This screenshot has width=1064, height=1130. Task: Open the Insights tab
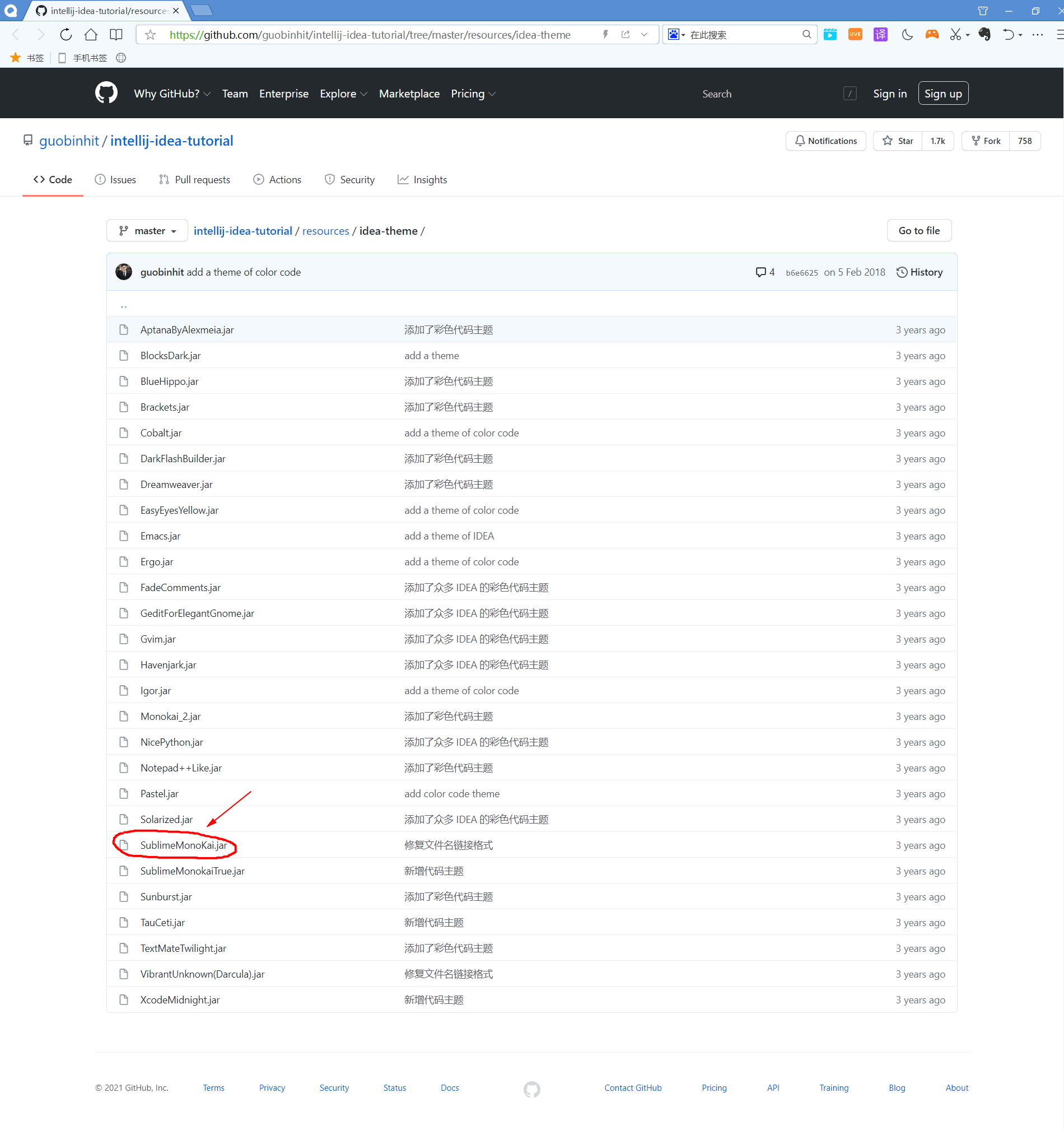pos(422,180)
